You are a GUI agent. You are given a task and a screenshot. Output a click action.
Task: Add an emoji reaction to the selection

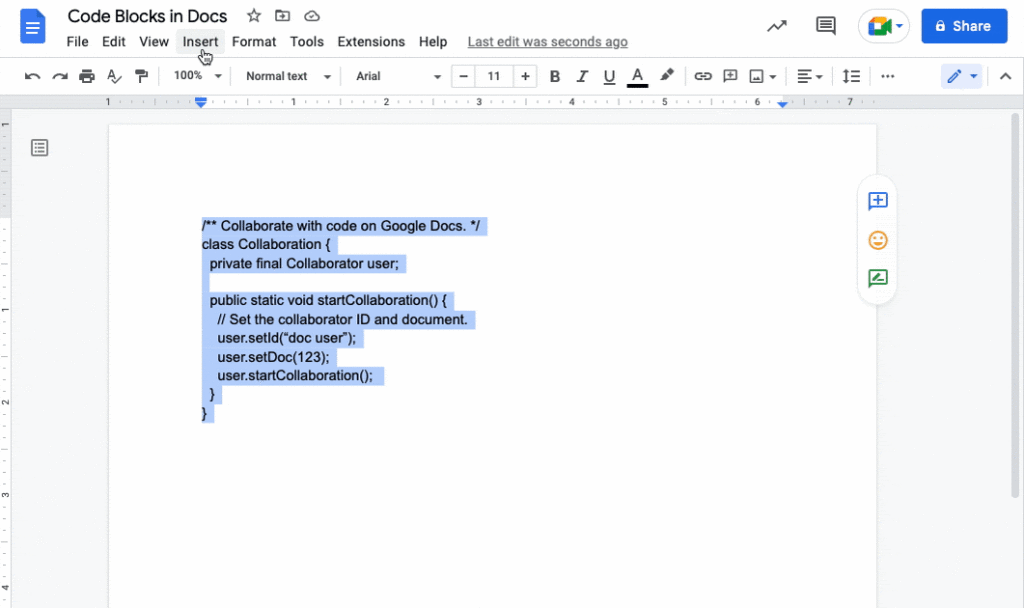coord(877,240)
